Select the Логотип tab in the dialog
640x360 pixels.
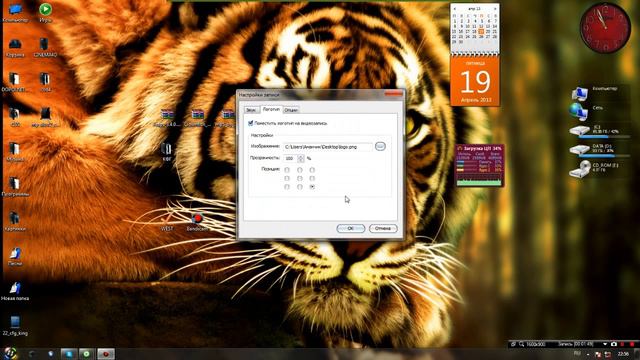coord(271,109)
